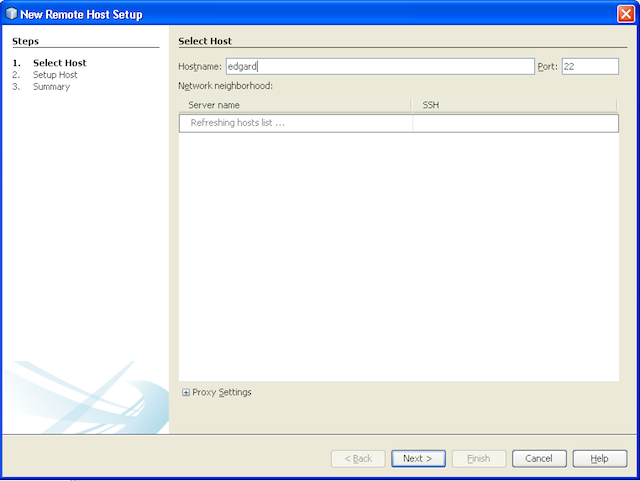Open Help for this wizard
Screen dimensions: 640x481
click(599, 458)
